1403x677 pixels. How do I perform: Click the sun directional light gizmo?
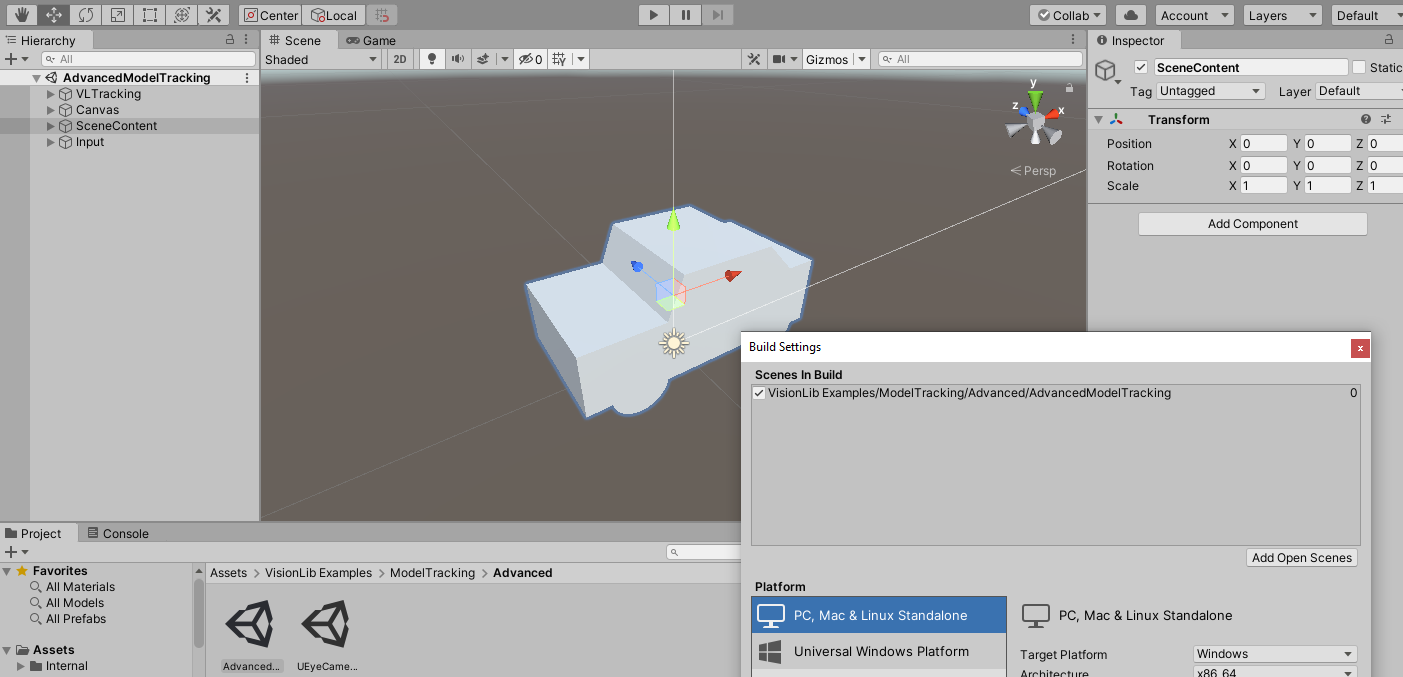674,343
